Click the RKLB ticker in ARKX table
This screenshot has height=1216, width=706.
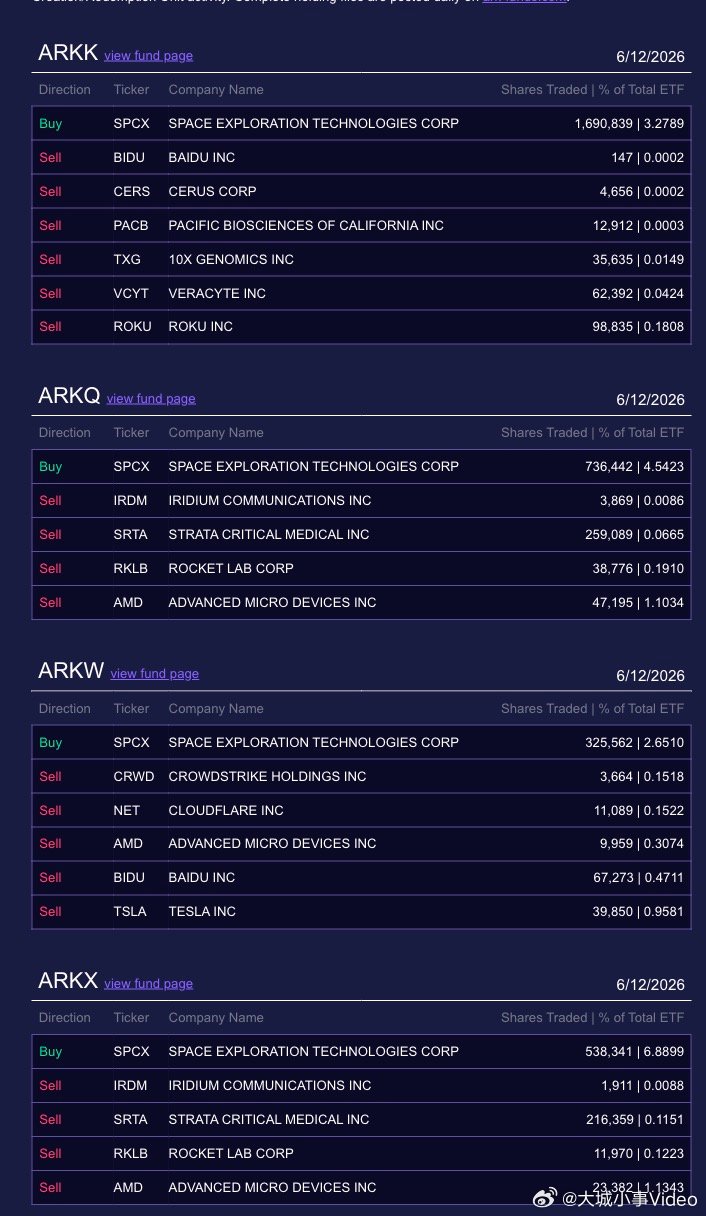pyautogui.click(x=130, y=1154)
